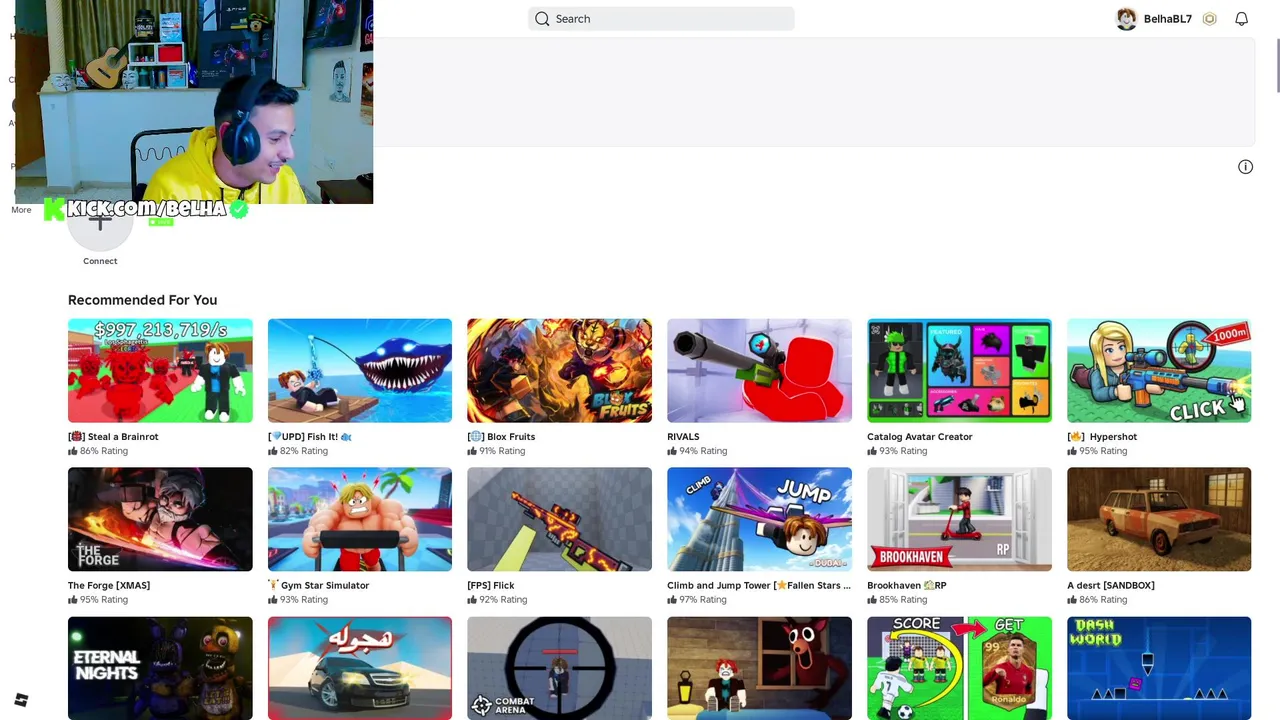Open the Robux hexagon icon

(1210, 19)
